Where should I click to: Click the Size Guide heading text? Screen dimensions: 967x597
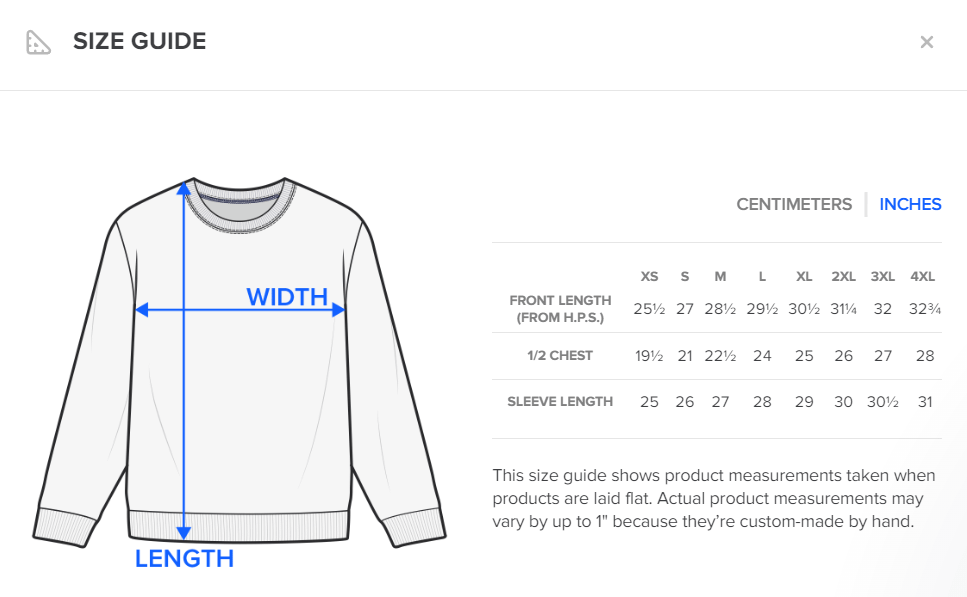[139, 42]
